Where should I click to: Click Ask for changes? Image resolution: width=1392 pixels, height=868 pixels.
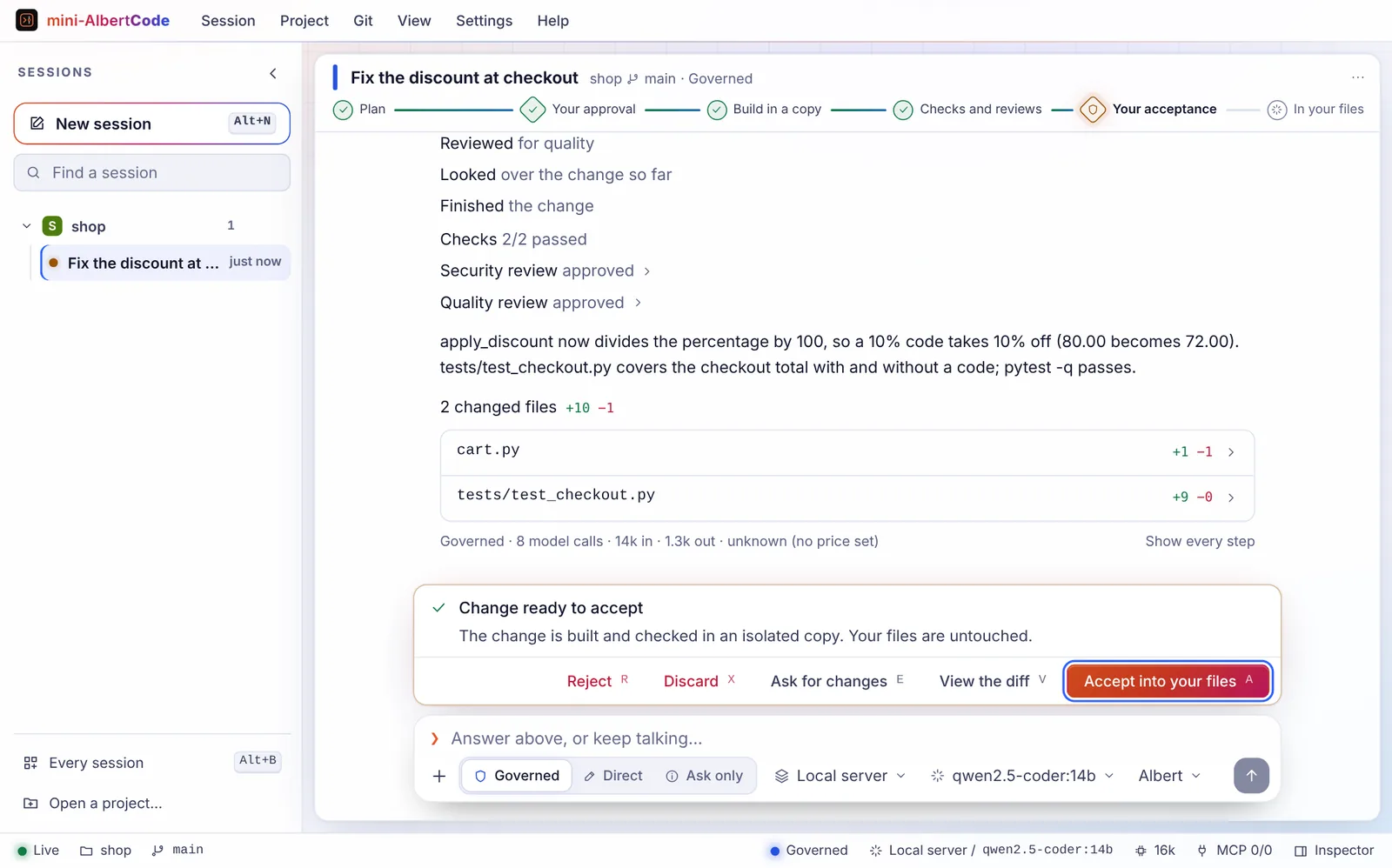click(837, 681)
